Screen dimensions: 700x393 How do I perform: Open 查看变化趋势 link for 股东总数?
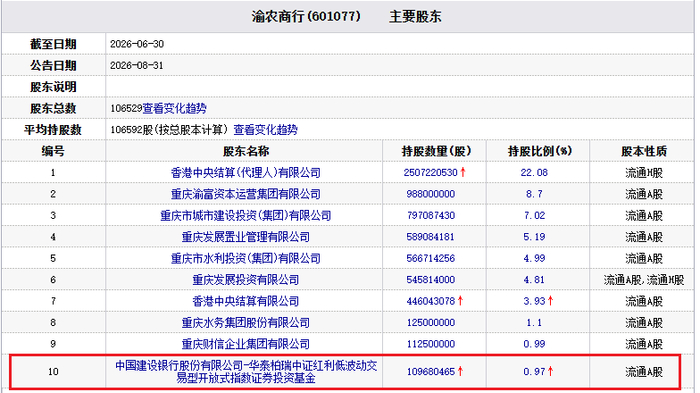pyautogui.click(x=174, y=109)
